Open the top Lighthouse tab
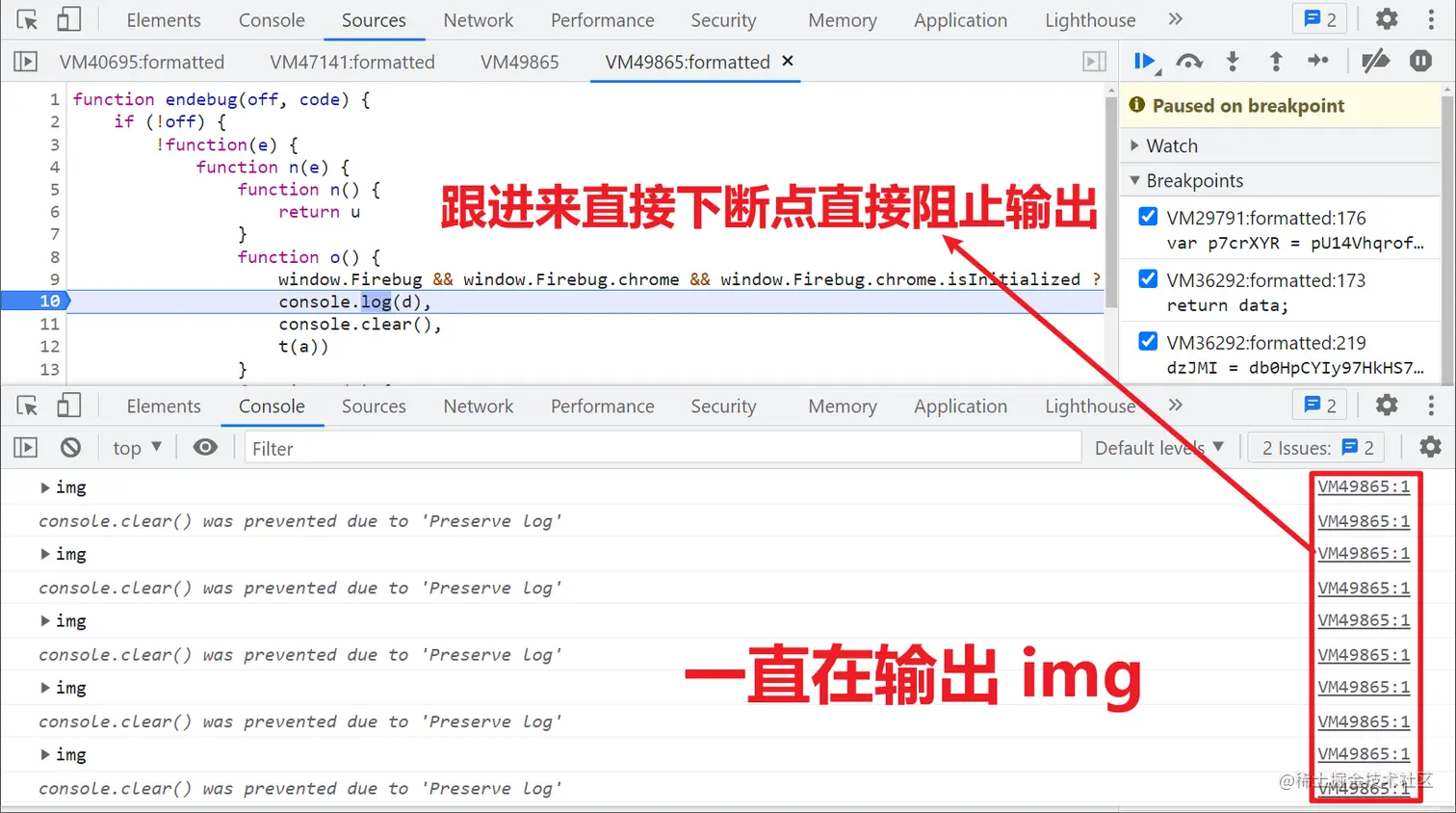The image size is (1456, 813). (x=1090, y=20)
